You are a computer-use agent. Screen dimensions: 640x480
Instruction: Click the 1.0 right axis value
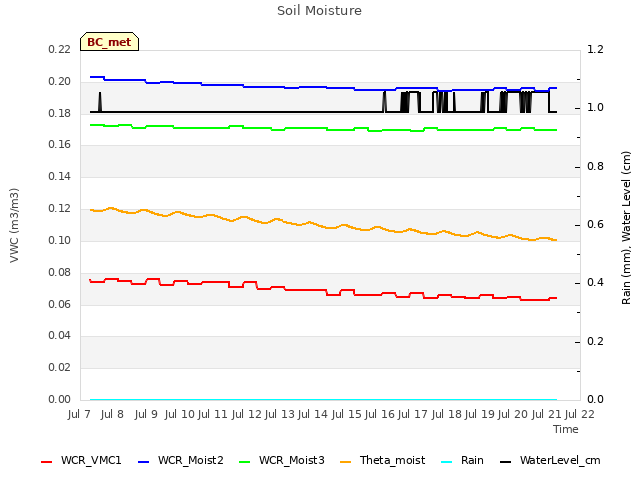(595, 108)
